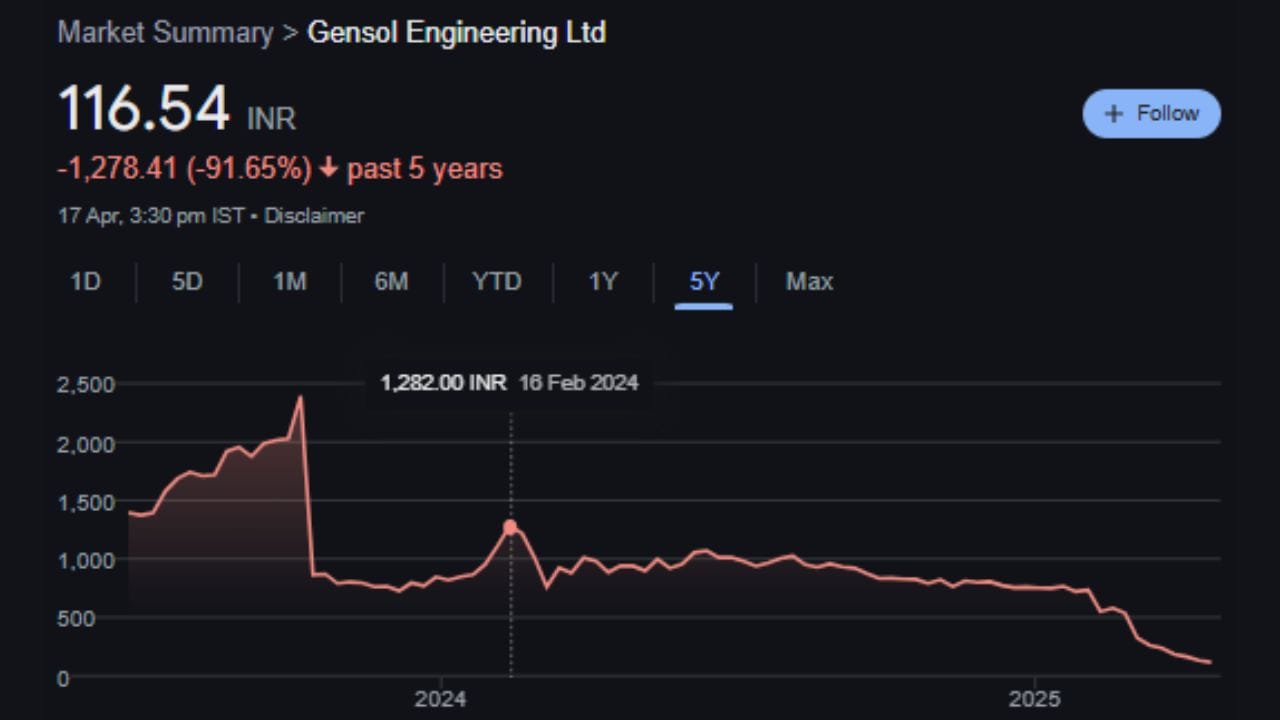Click the 1,282.00 INR tooltip label
Image resolution: width=1280 pixels, height=720 pixels.
tap(443, 383)
